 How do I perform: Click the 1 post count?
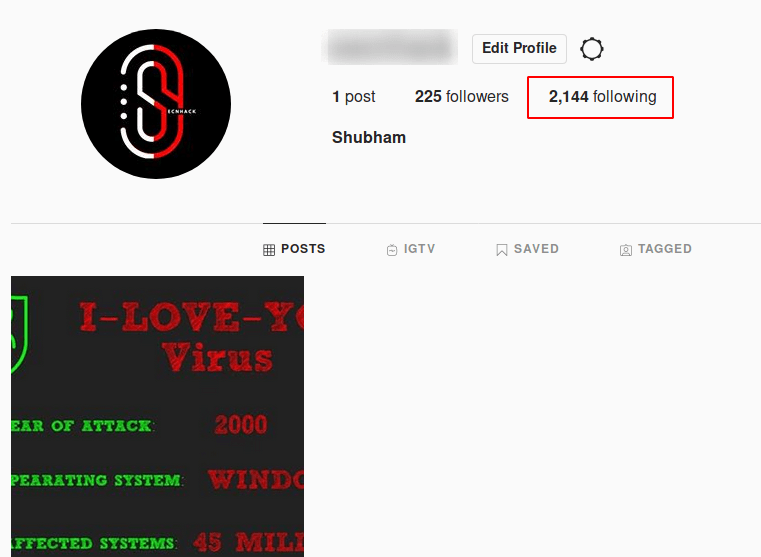[x=354, y=97]
